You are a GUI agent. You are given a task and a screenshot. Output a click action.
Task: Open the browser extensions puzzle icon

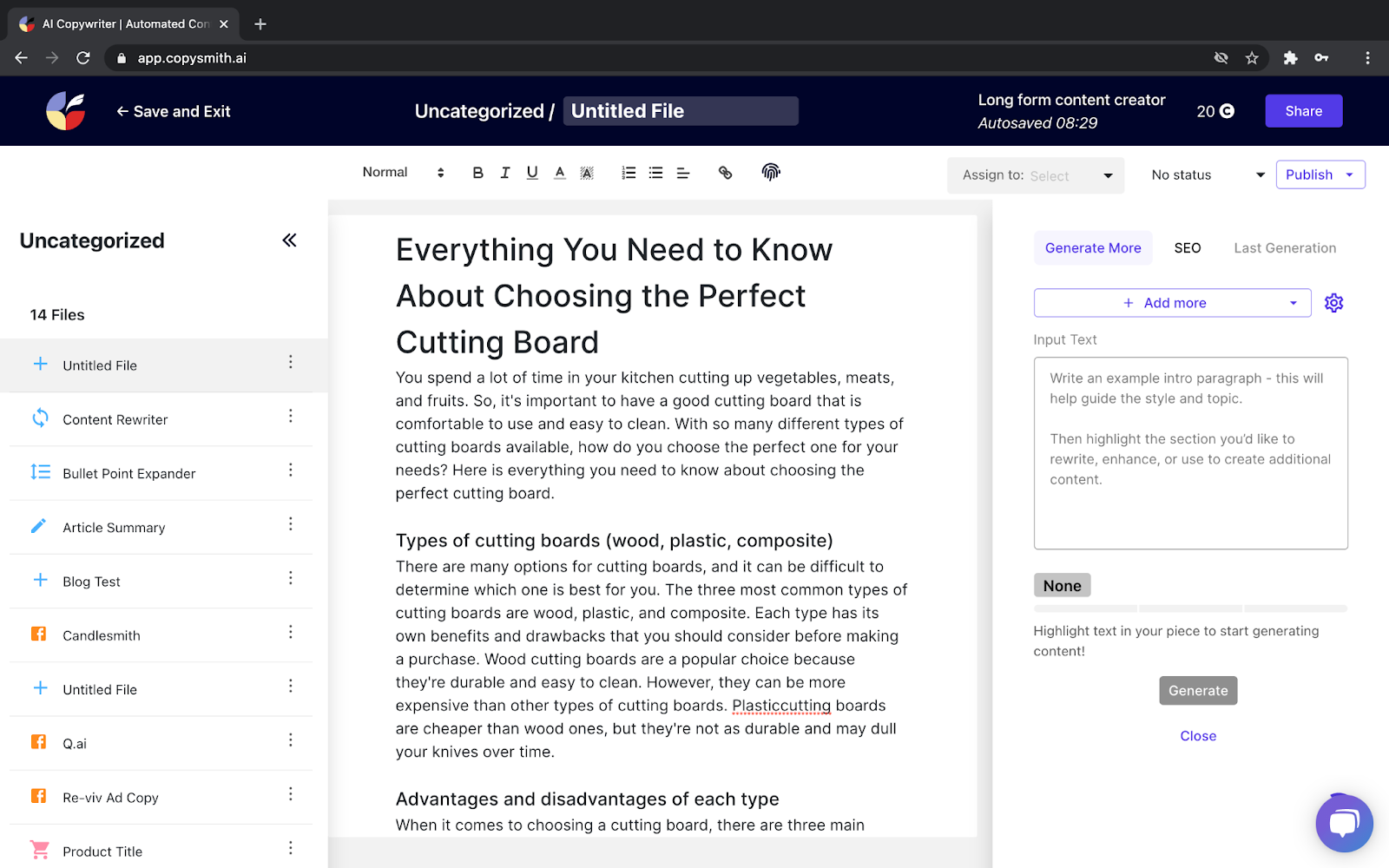click(1291, 58)
